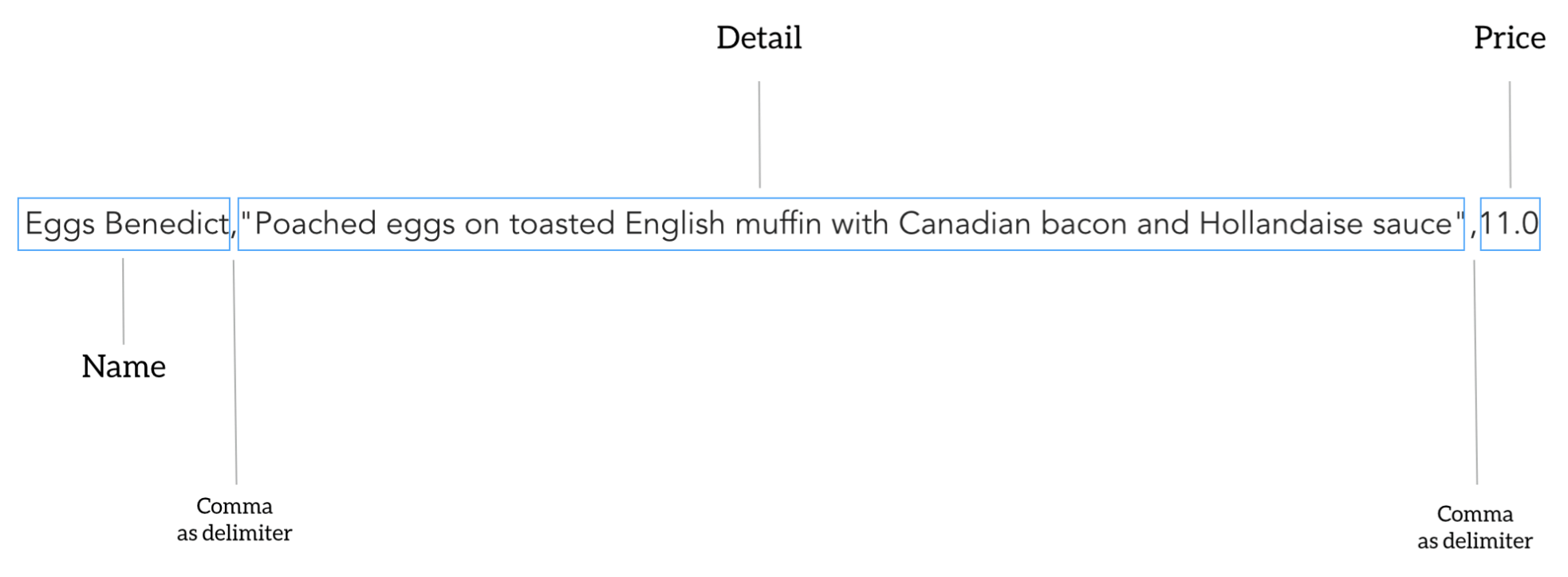
Task: Click the opening quotation mark before "Poached"
Action: click(246, 217)
